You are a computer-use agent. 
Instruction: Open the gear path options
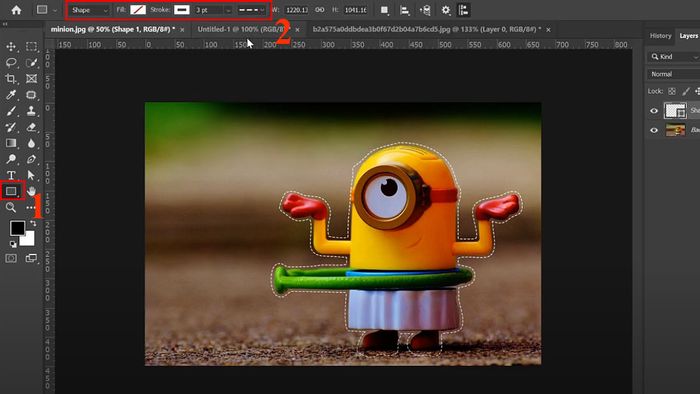pos(446,10)
